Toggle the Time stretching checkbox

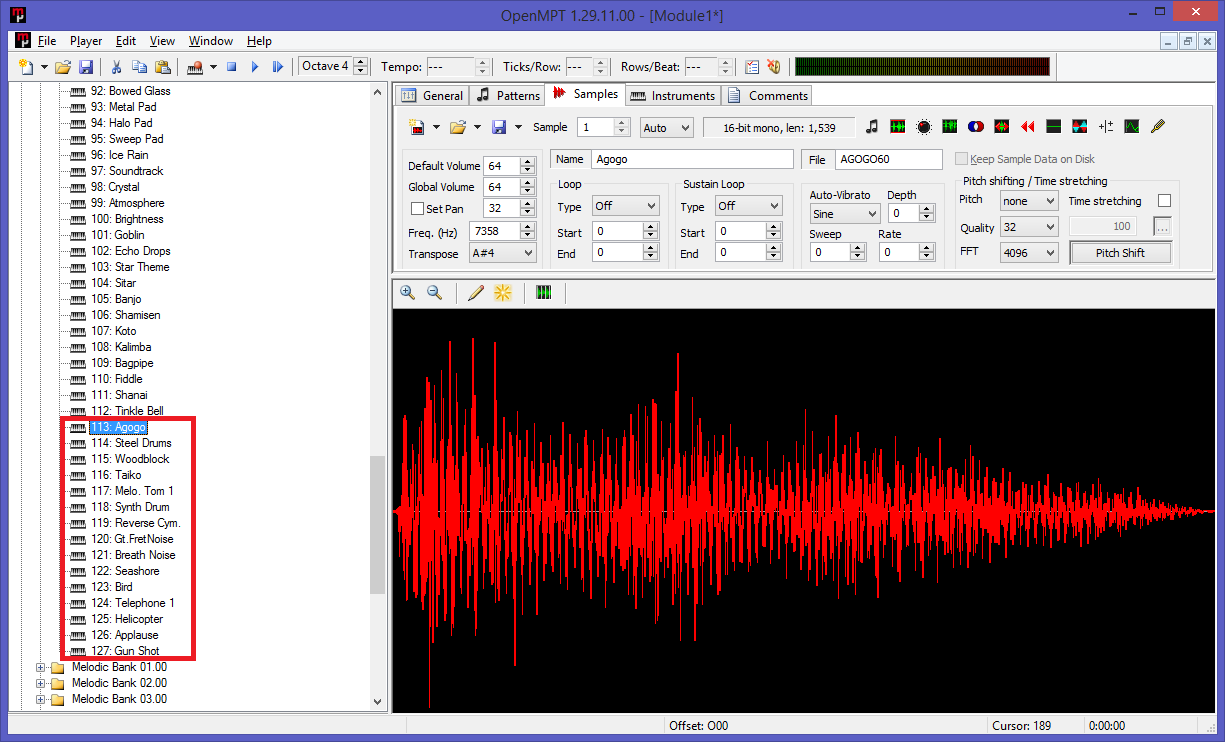pyautogui.click(x=1163, y=201)
